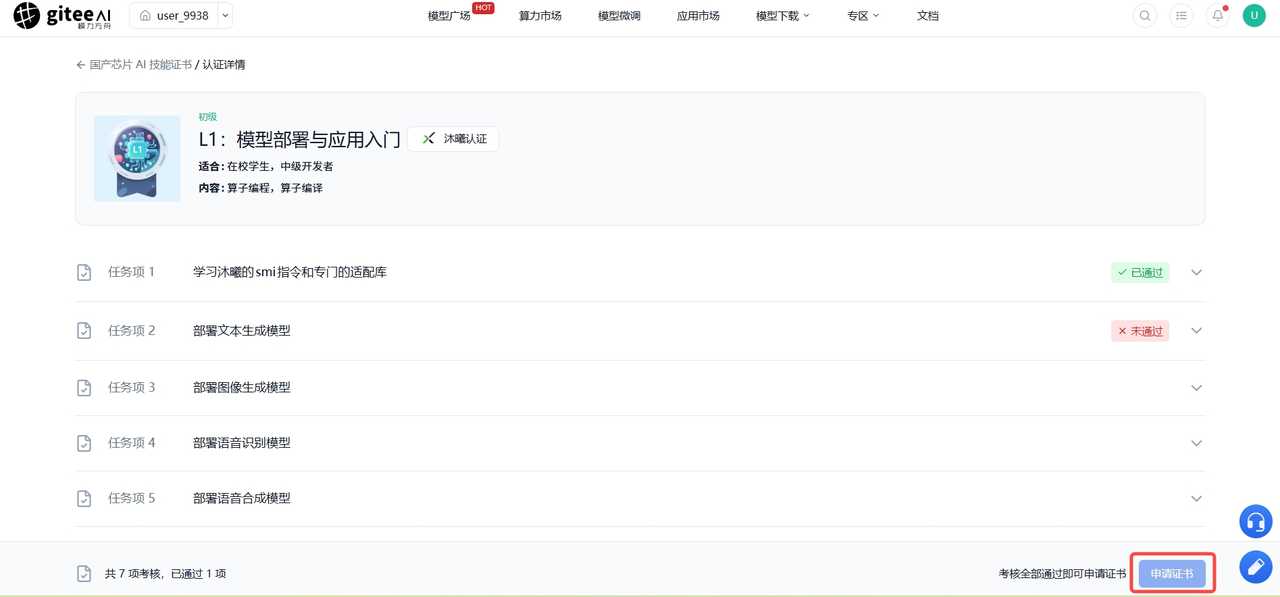Open the Gitee AI logo homepage

coord(62,16)
